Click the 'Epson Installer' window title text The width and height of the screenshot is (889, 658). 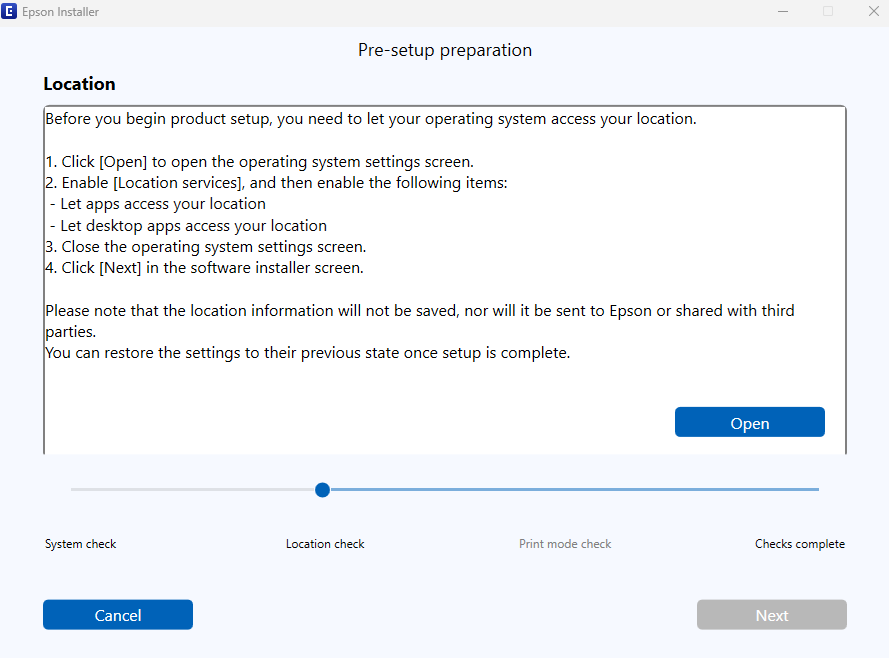coord(61,12)
